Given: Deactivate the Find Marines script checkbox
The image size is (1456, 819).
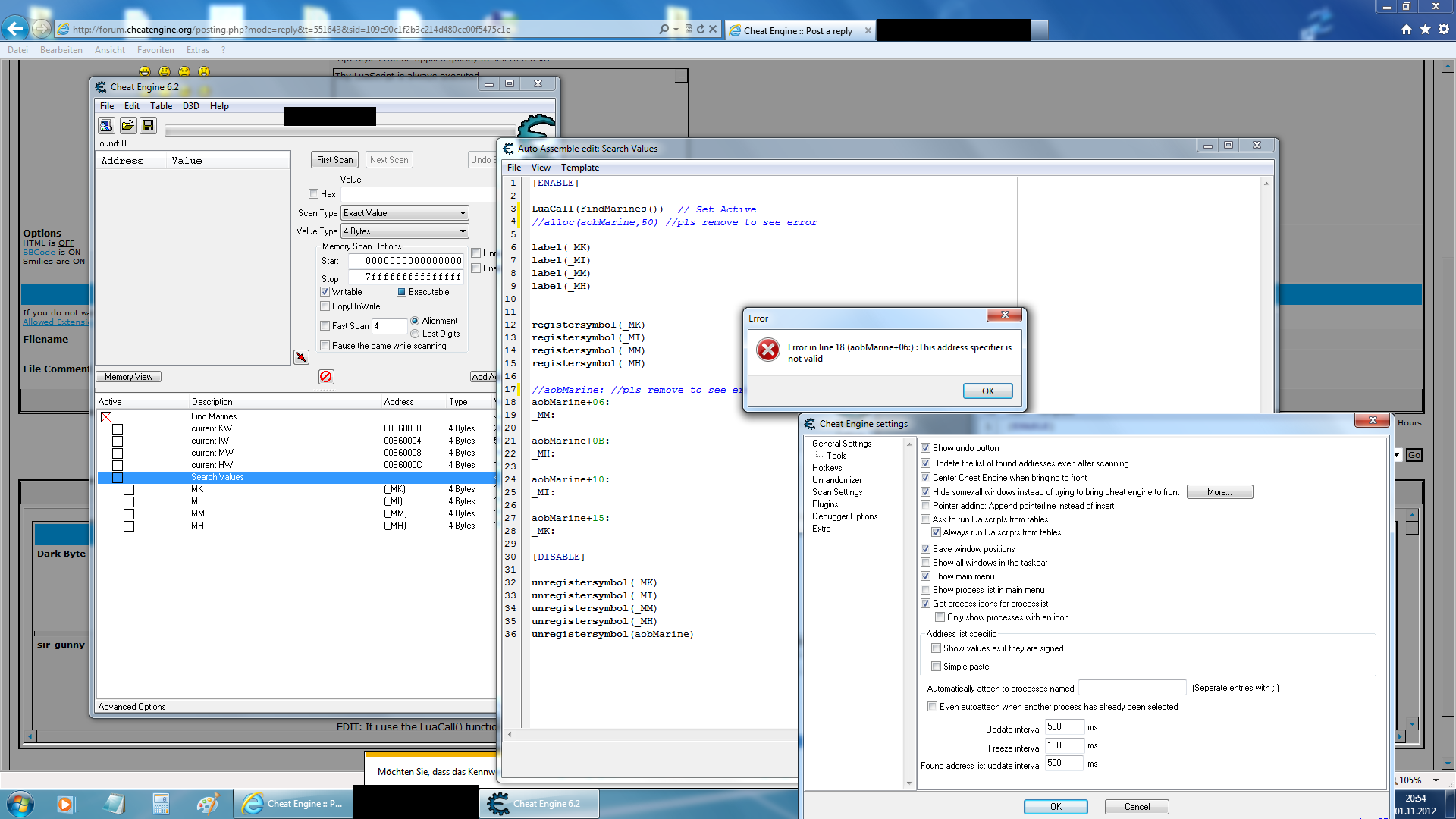Looking at the screenshot, I should [x=106, y=416].
